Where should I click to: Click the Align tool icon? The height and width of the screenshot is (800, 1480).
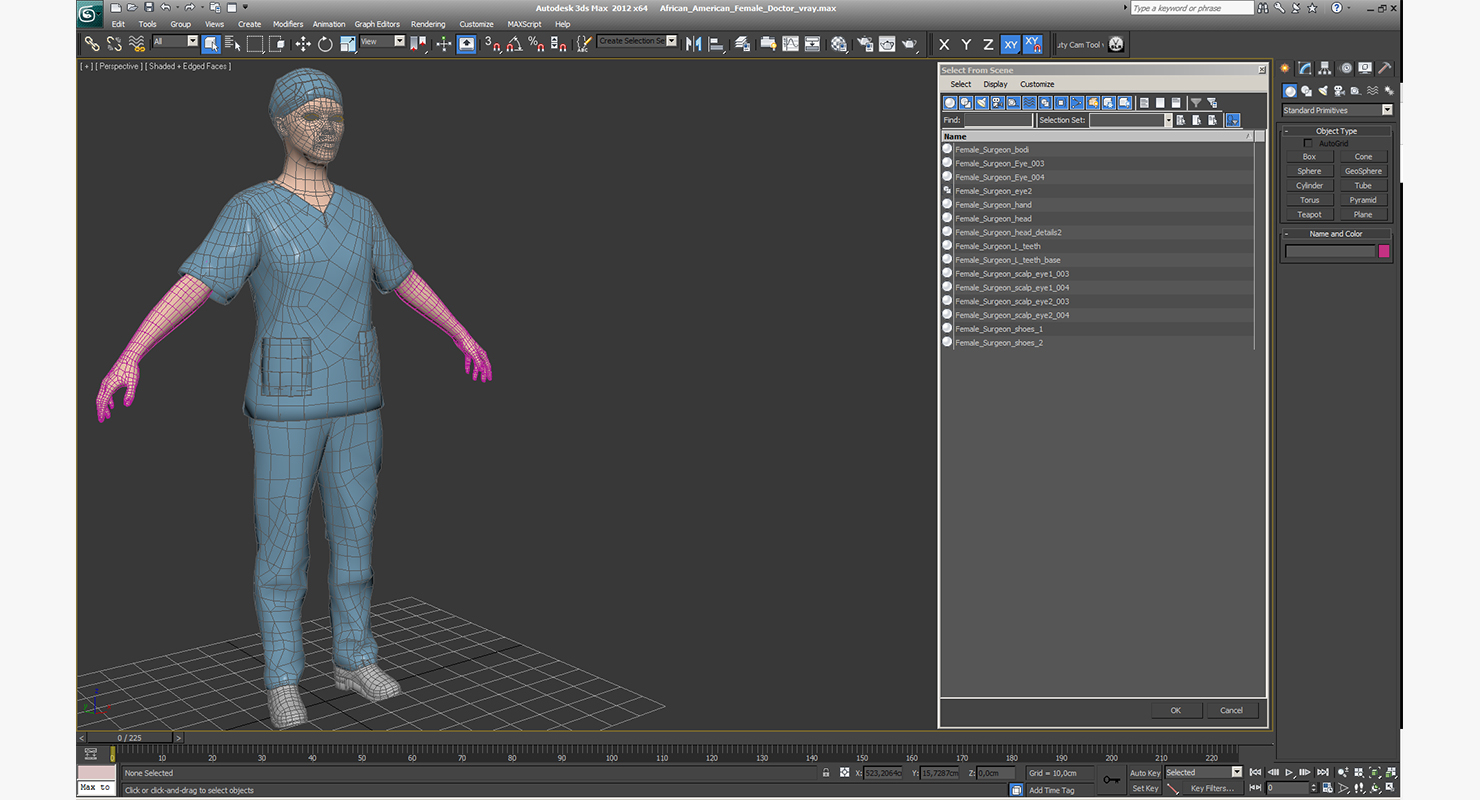[x=716, y=44]
